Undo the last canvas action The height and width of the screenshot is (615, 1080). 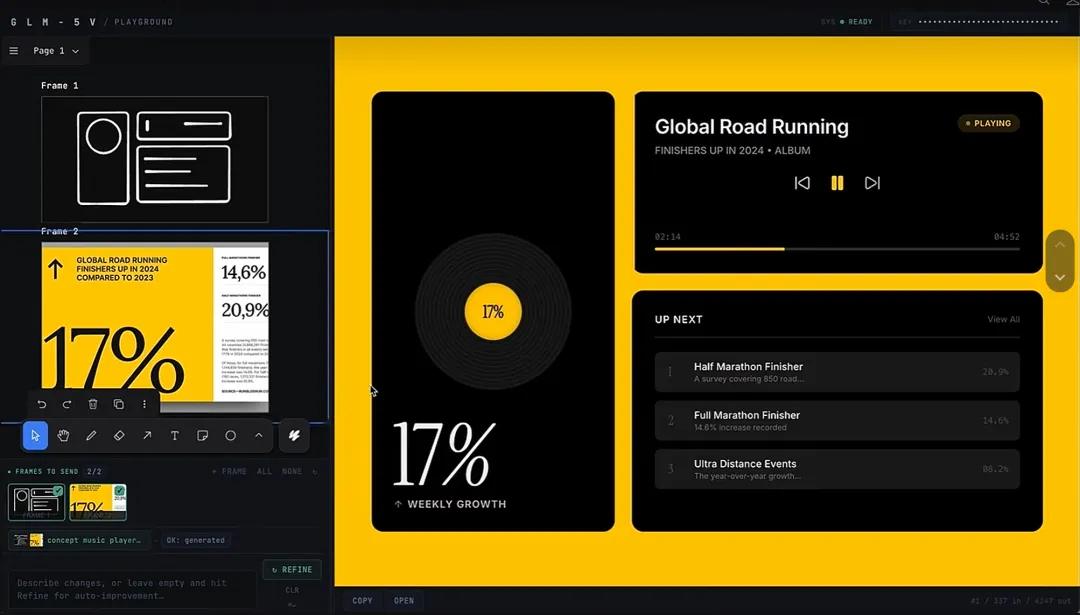pos(42,404)
